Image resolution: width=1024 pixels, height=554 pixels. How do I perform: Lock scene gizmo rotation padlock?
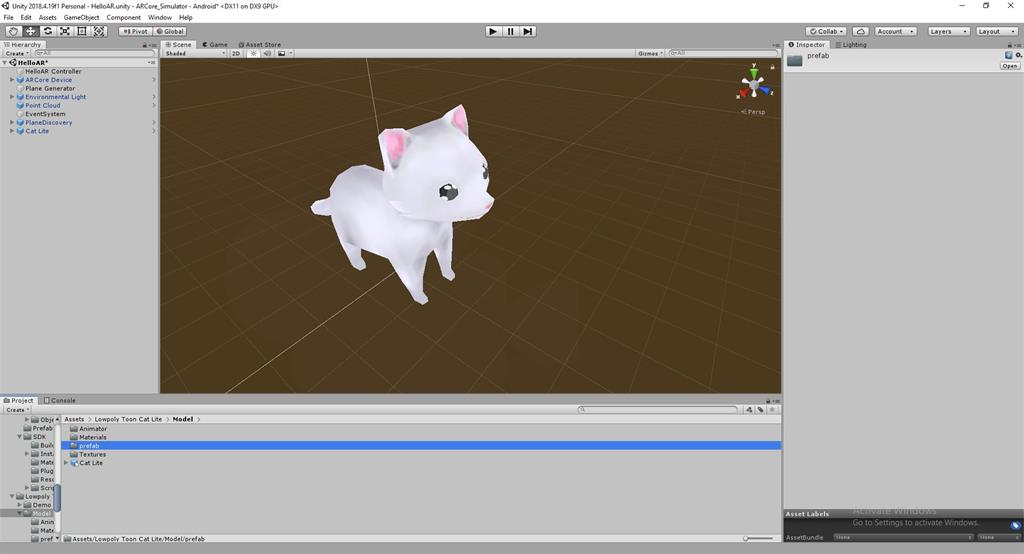pos(773,67)
